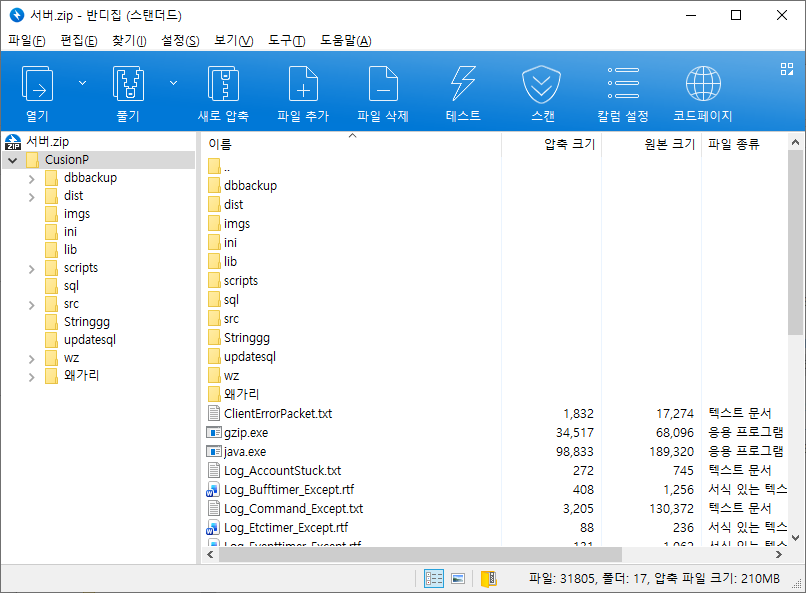Sort by 이름 column header
The width and height of the screenshot is (806, 593).
[352, 144]
